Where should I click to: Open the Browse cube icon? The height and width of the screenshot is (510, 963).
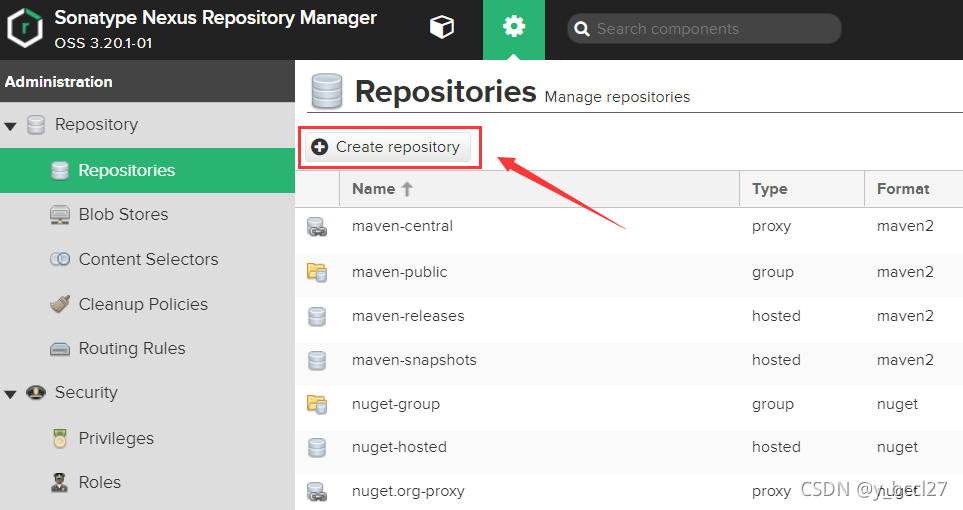(x=442, y=27)
